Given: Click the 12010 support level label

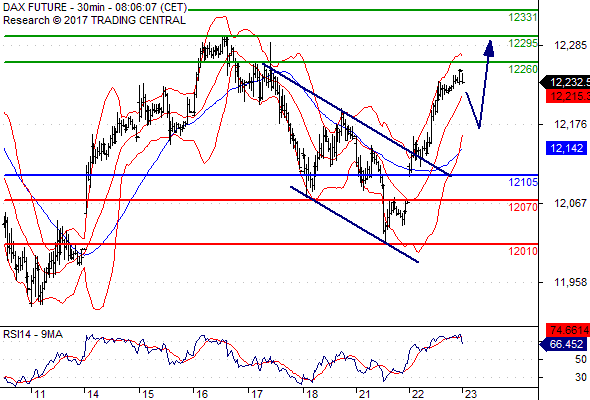Looking at the screenshot, I should click(x=522, y=251).
